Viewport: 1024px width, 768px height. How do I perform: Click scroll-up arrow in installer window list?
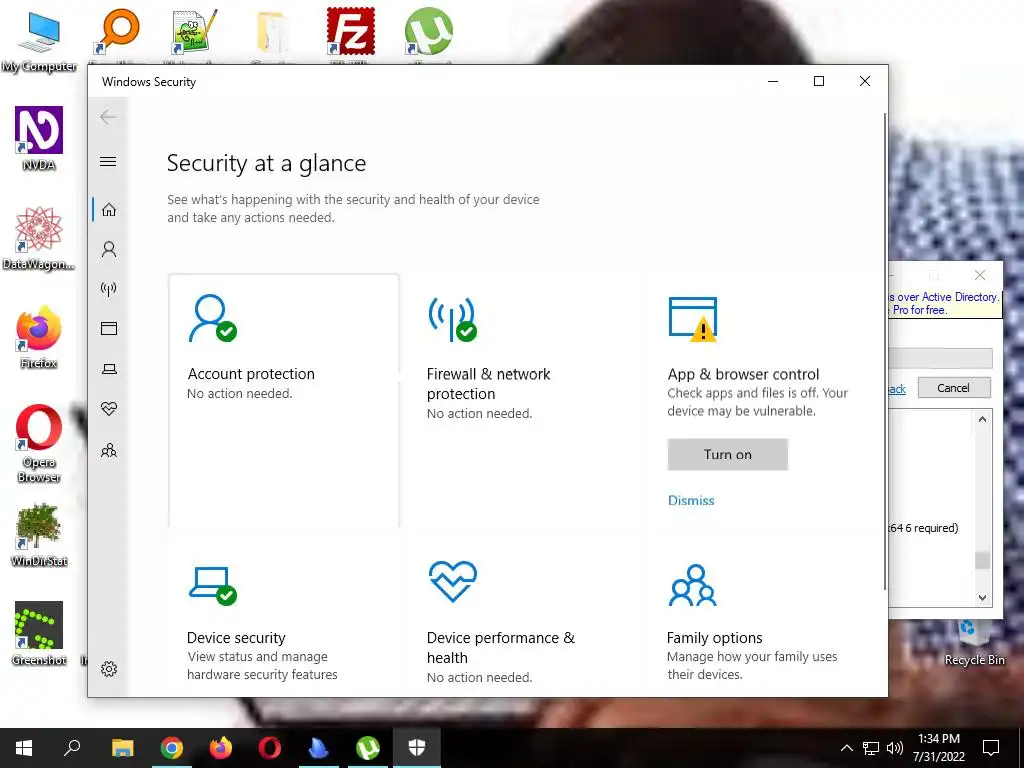click(x=982, y=419)
